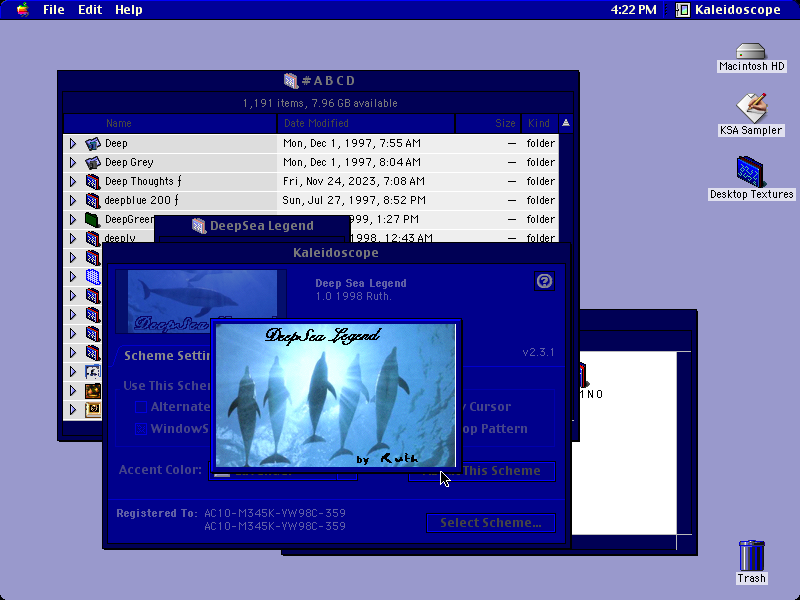The width and height of the screenshot is (800, 600).
Task: Click the #ABCD window title text
Action: (x=329, y=81)
